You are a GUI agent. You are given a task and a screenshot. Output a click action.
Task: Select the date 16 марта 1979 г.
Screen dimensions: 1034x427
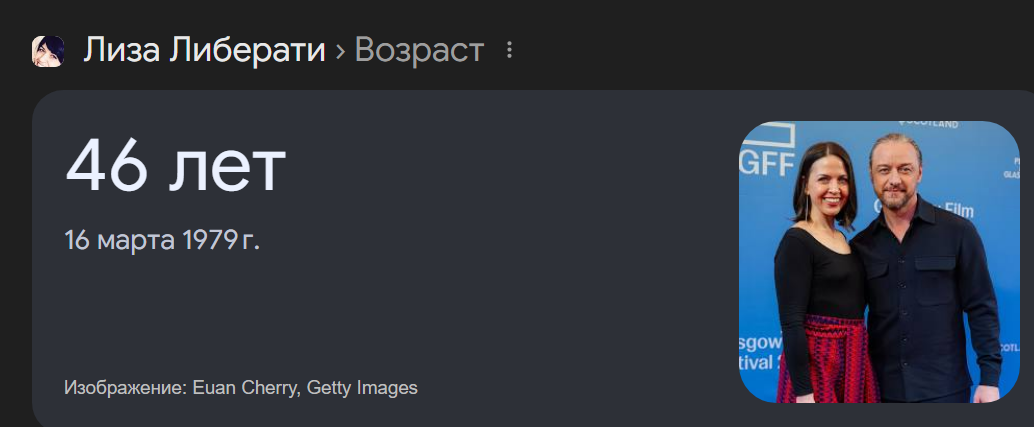coord(162,241)
